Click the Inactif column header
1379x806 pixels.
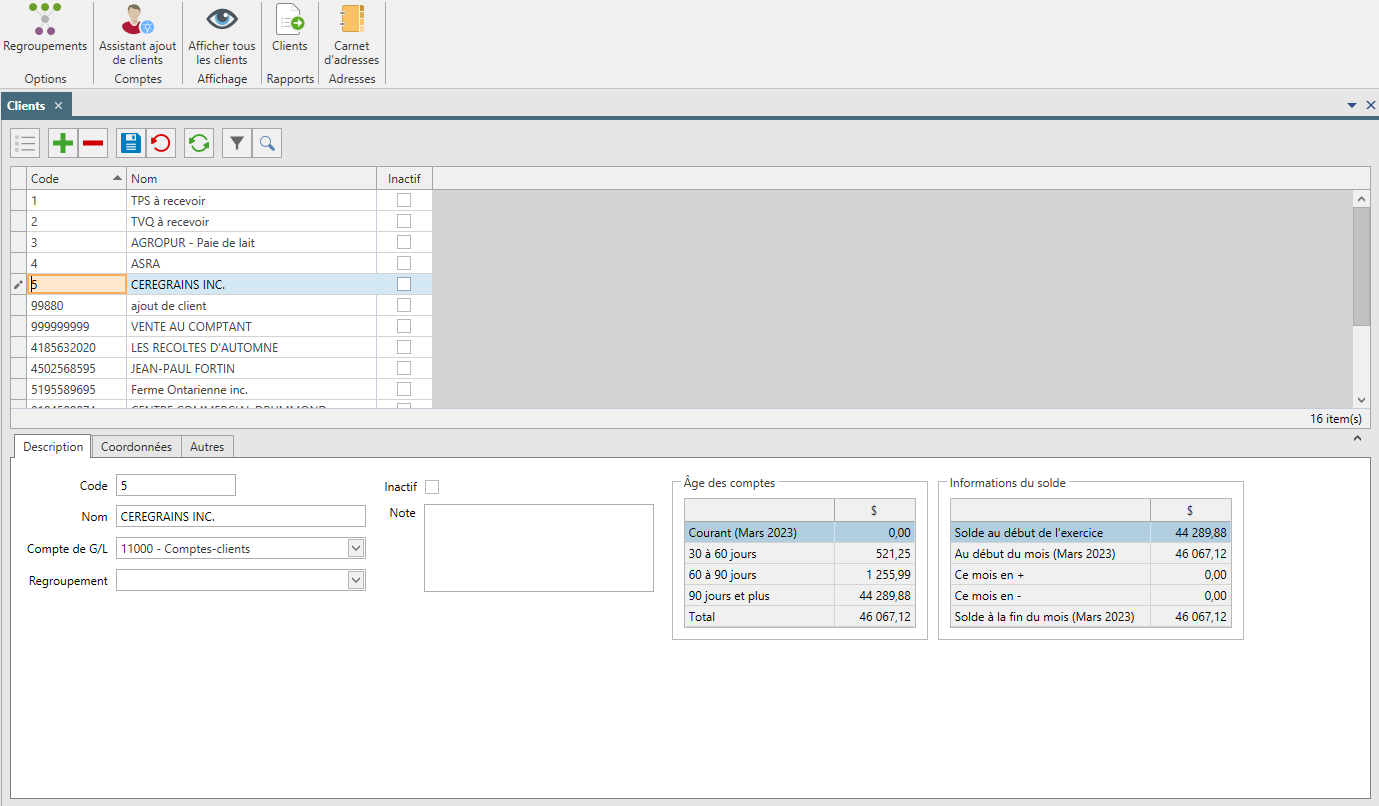pyautogui.click(x=405, y=179)
